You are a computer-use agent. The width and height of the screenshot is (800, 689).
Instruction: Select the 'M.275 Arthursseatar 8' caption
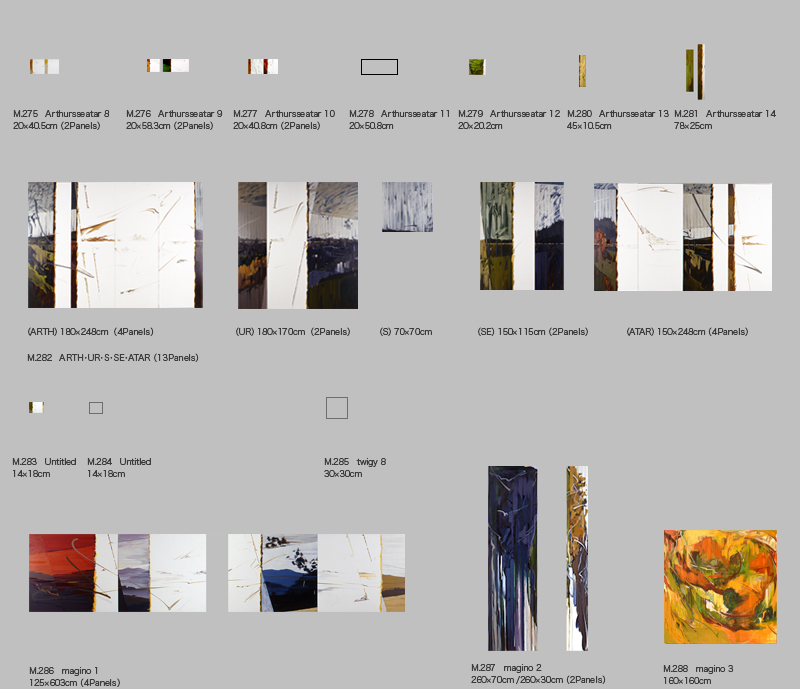(x=61, y=114)
